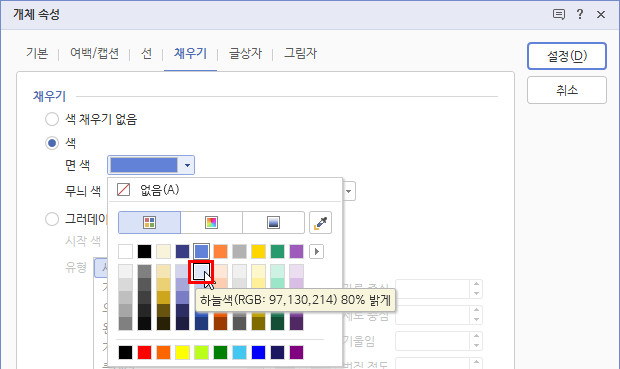Viewport: 620px width, 369px height.
Task: Pick the dark navy theme color swatch
Action: click(x=182, y=252)
